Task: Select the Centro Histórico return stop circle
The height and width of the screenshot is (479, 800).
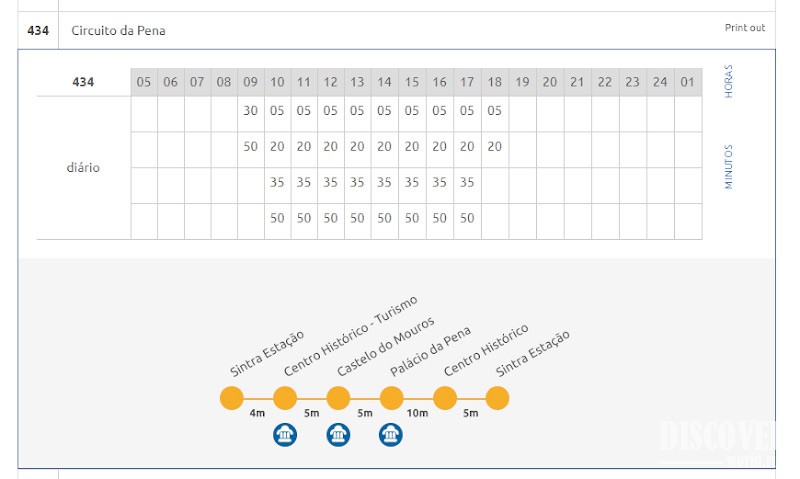Action: pyautogui.click(x=444, y=398)
